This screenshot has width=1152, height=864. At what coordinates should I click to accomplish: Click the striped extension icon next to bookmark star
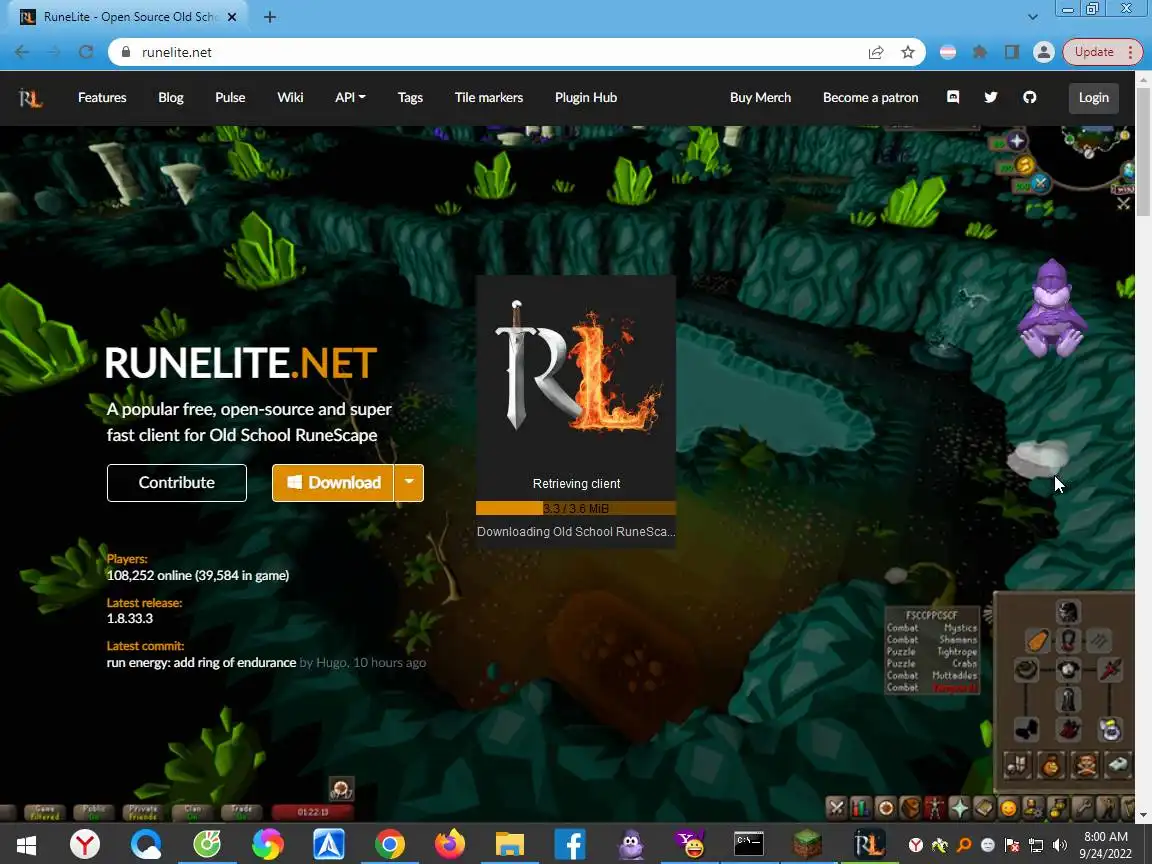point(948,52)
